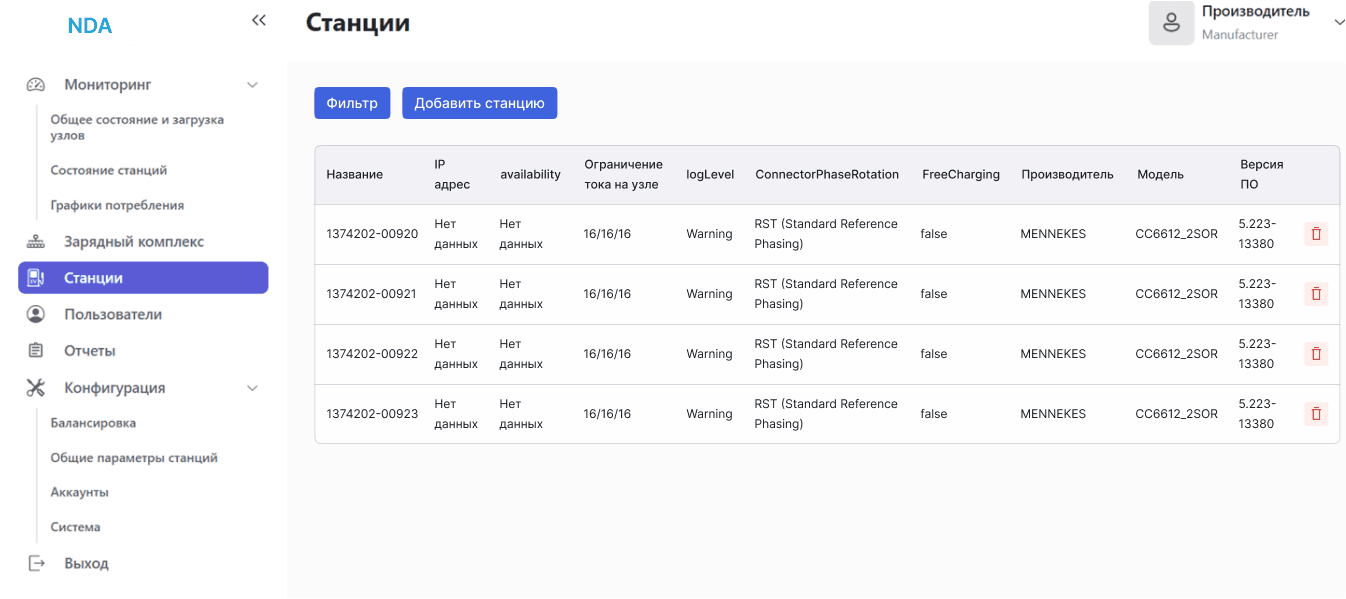Click the Reports clipboard icon
The width and height of the screenshot is (1346, 599).
[36, 351]
